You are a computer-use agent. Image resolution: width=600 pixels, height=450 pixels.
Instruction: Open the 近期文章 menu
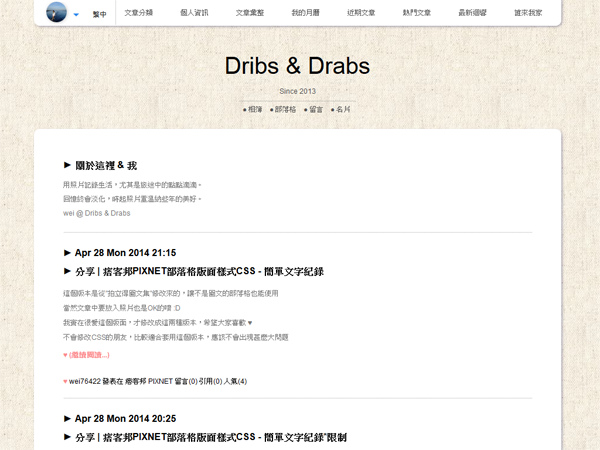pyautogui.click(x=361, y=13)
